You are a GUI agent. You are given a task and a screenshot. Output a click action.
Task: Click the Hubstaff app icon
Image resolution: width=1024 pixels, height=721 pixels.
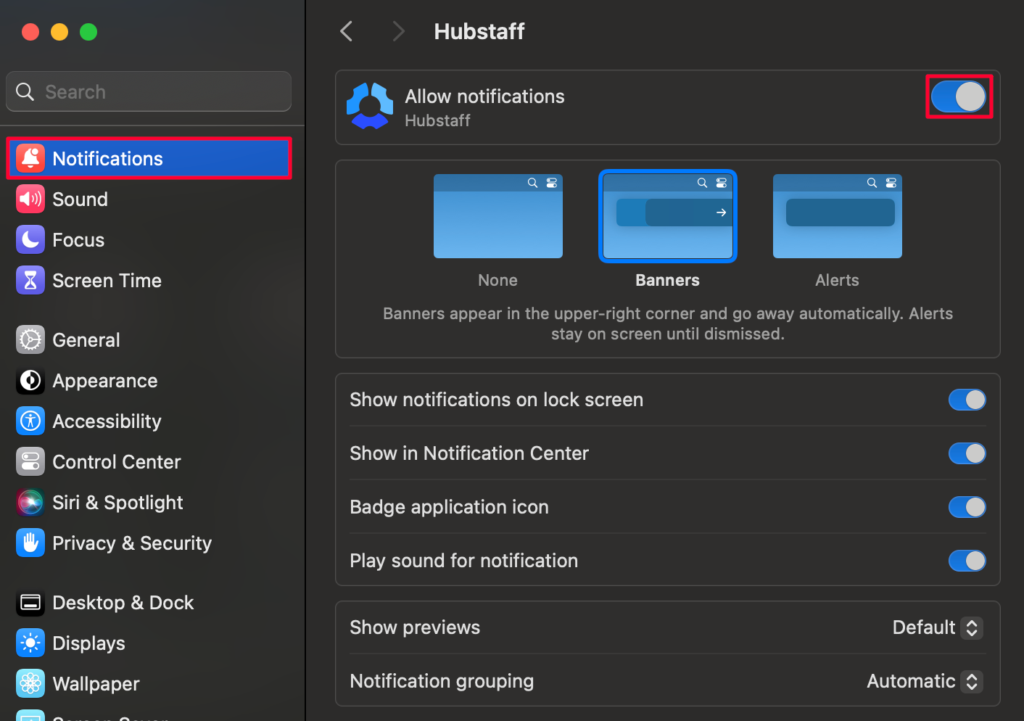(x=370, y=106)
